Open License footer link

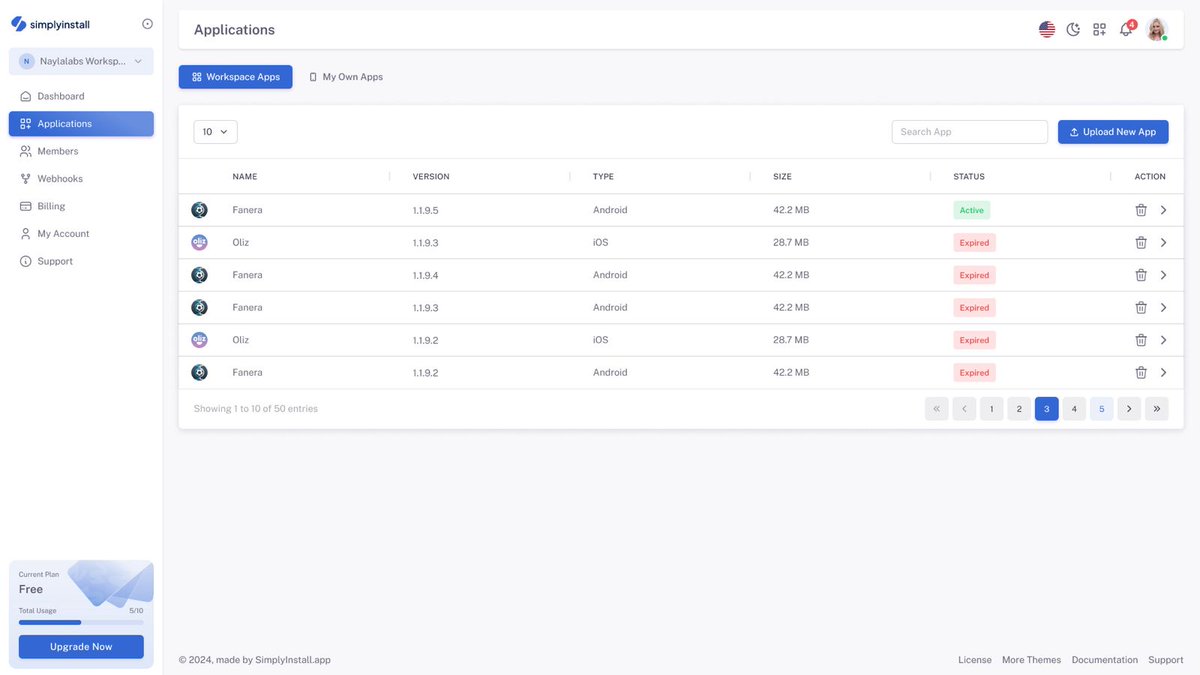point(975,660)
